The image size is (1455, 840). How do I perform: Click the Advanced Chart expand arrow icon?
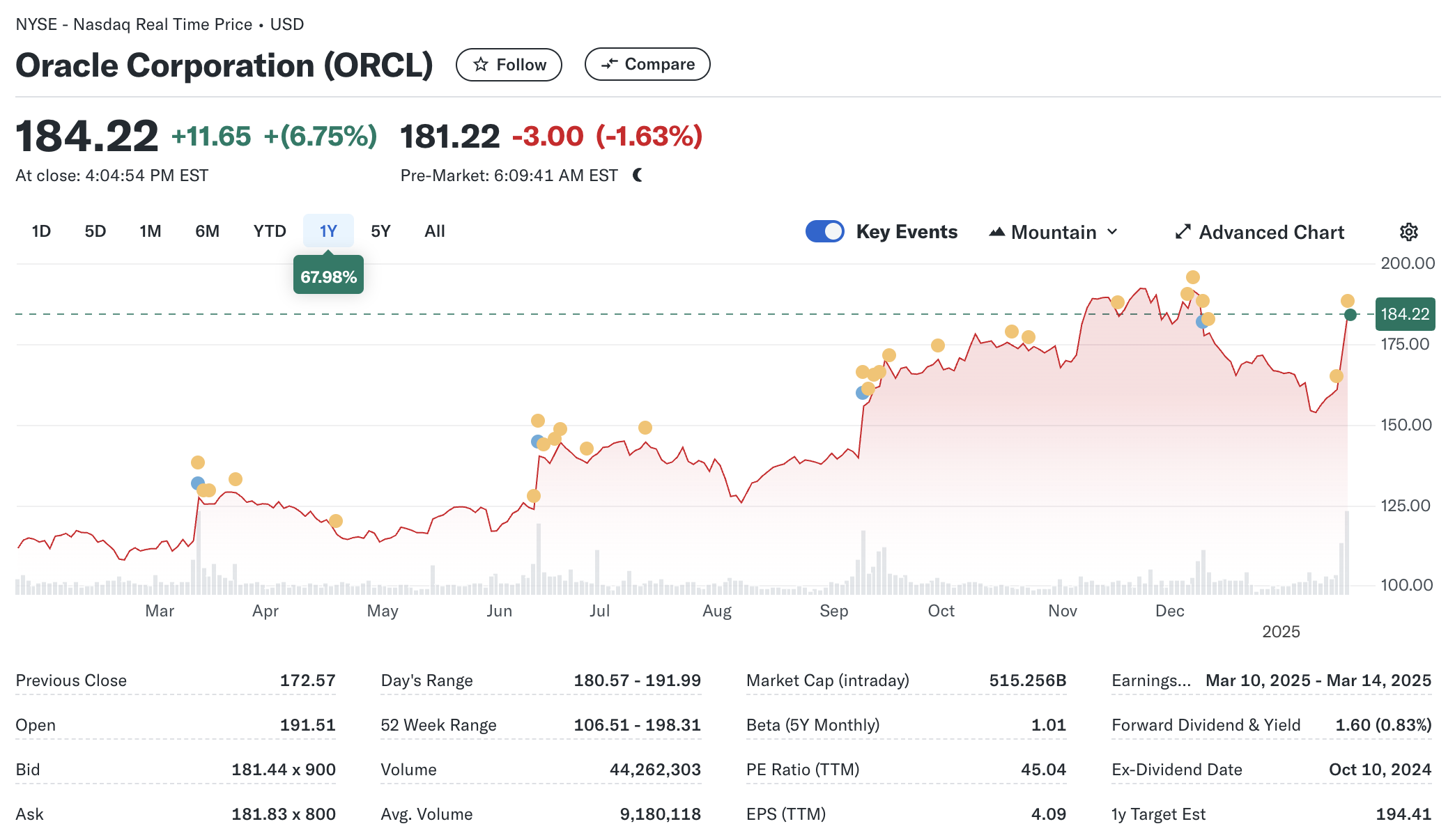tap(1183, 232)
